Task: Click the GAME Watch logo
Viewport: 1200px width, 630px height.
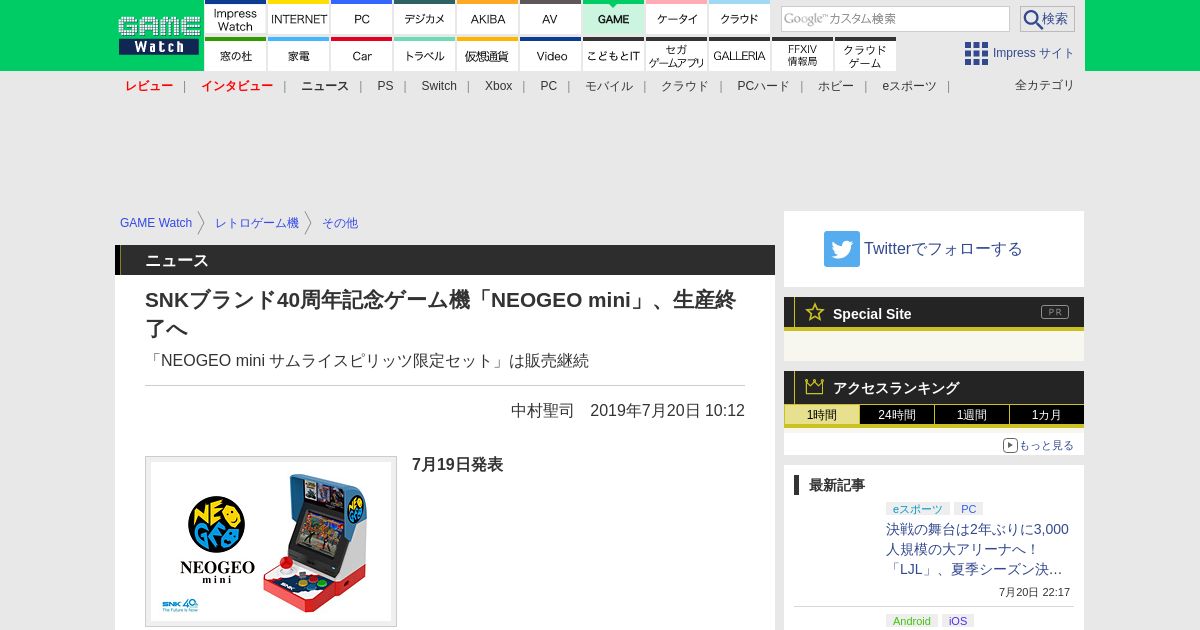Action: 159,35
